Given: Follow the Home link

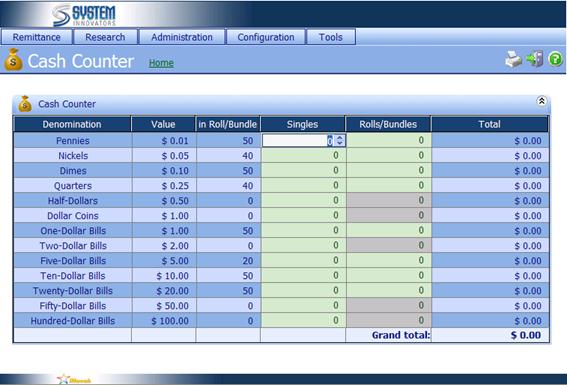Looking at the screenshot, I should [x=161, y=63].
